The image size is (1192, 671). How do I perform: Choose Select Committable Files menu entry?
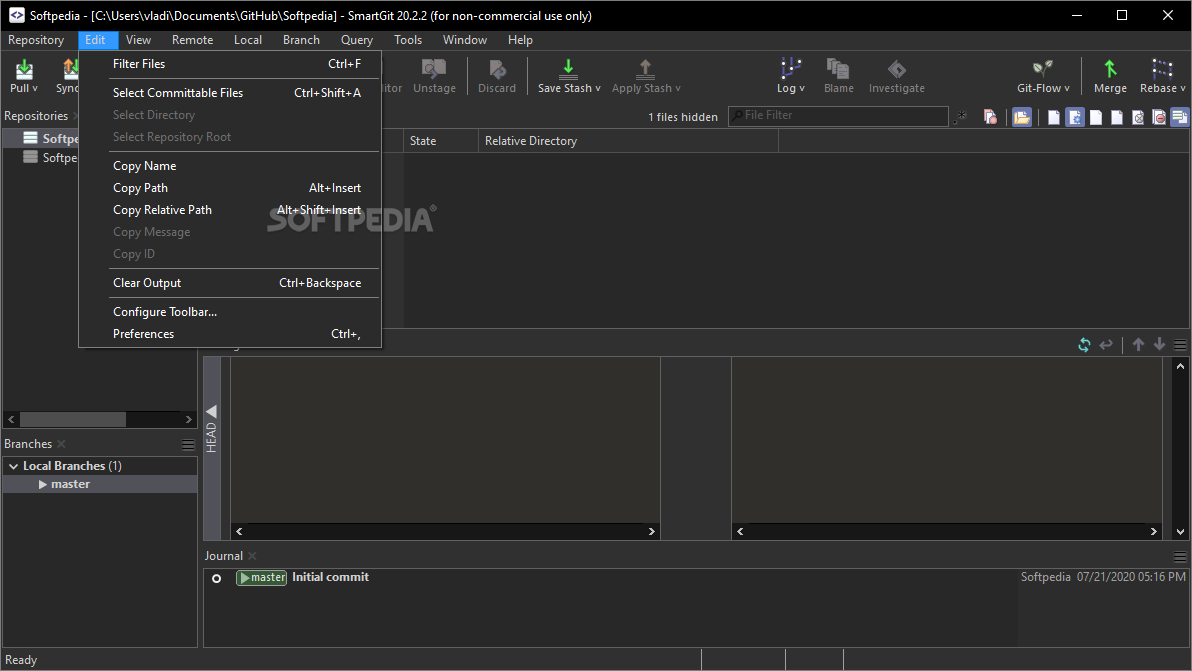(x=230, y=93)
